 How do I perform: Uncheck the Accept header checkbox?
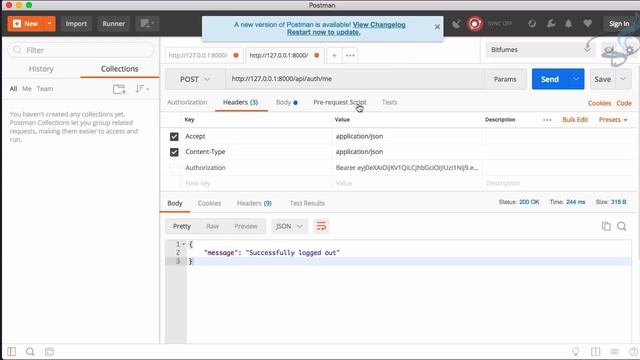click(174, 136)
